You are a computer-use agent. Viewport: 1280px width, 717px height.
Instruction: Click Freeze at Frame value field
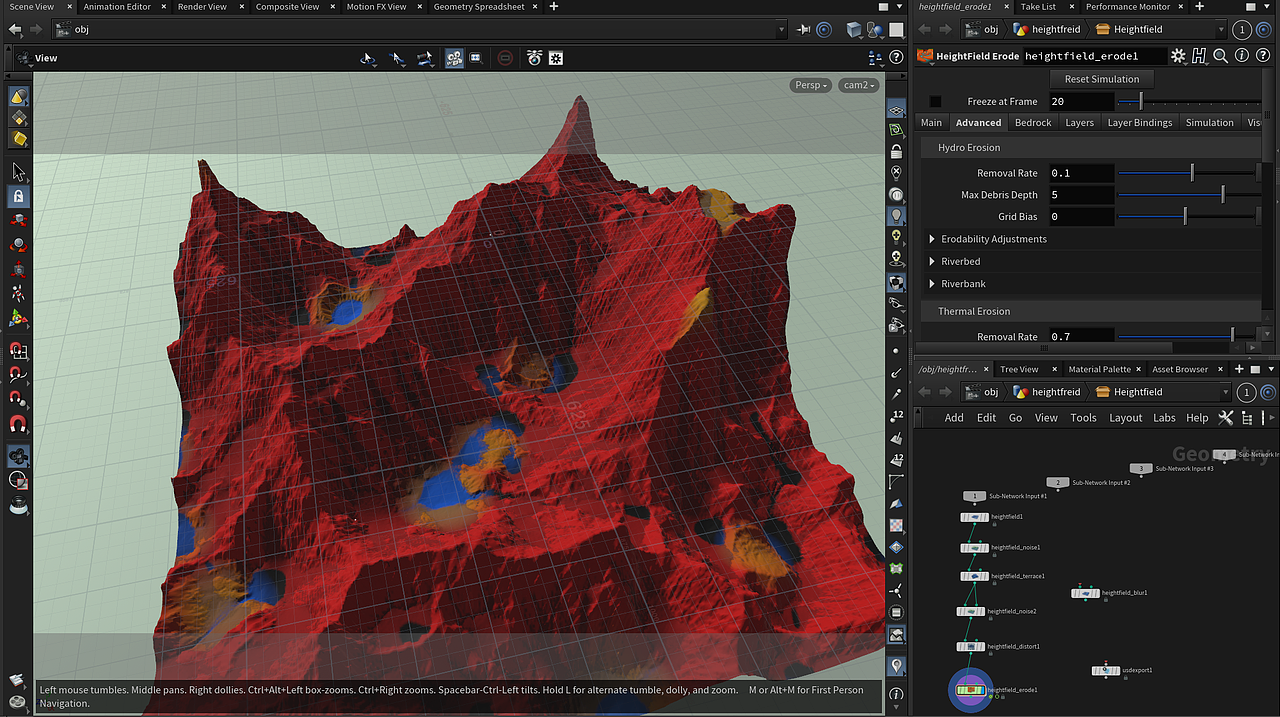click(x=1081, y=101)
